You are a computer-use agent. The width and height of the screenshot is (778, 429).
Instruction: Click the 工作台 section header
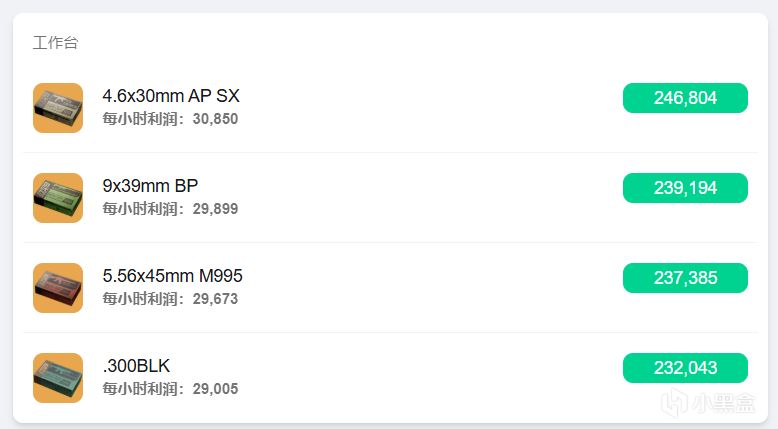tap(56, 43)
